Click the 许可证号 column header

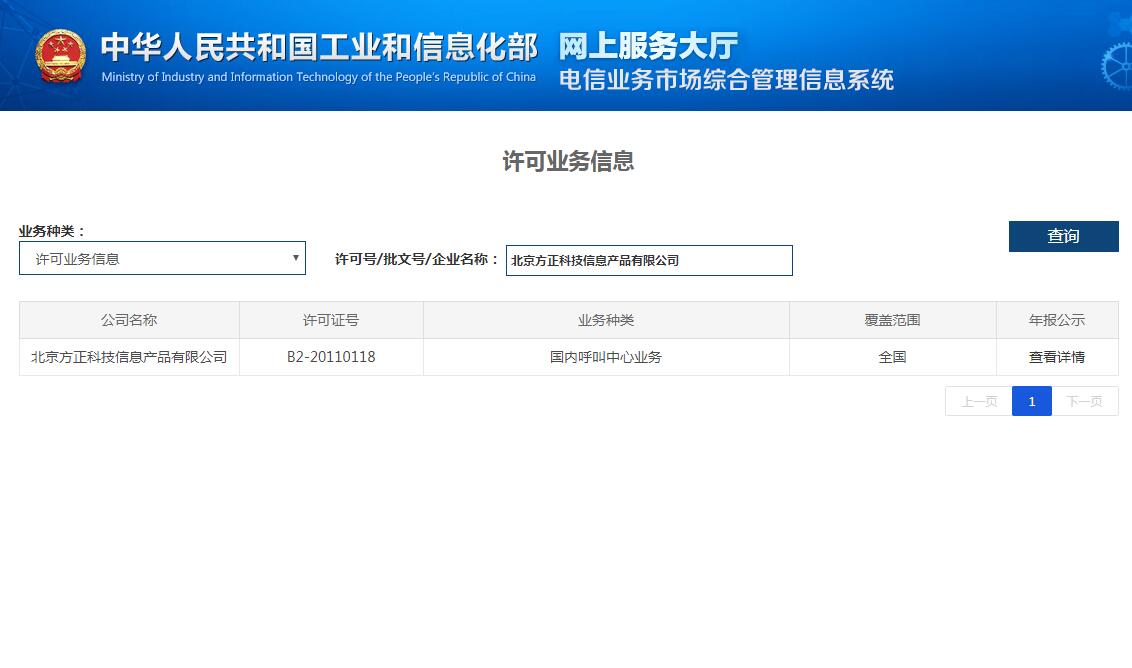point(331,320)
